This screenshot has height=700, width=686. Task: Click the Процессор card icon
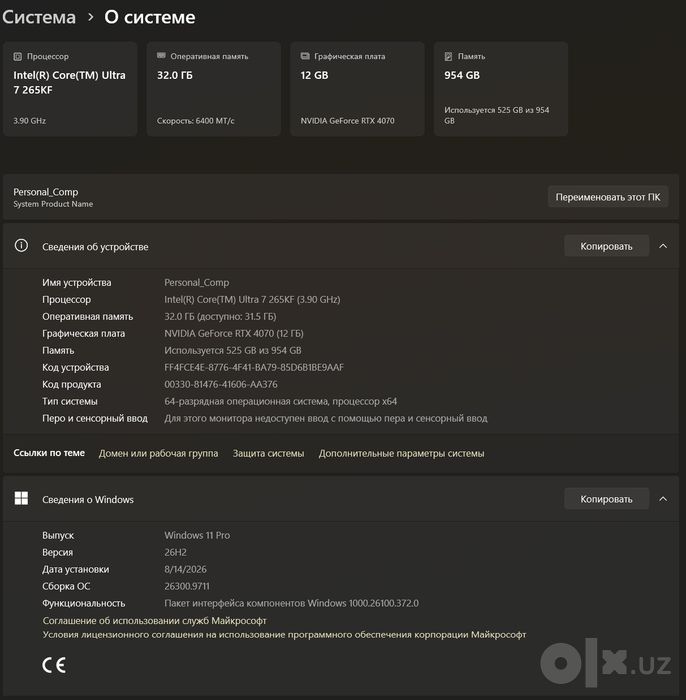(x=17, y=57)
